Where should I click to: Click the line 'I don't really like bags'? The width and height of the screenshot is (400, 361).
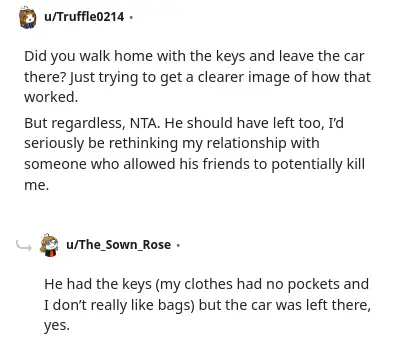pos(207,305)
